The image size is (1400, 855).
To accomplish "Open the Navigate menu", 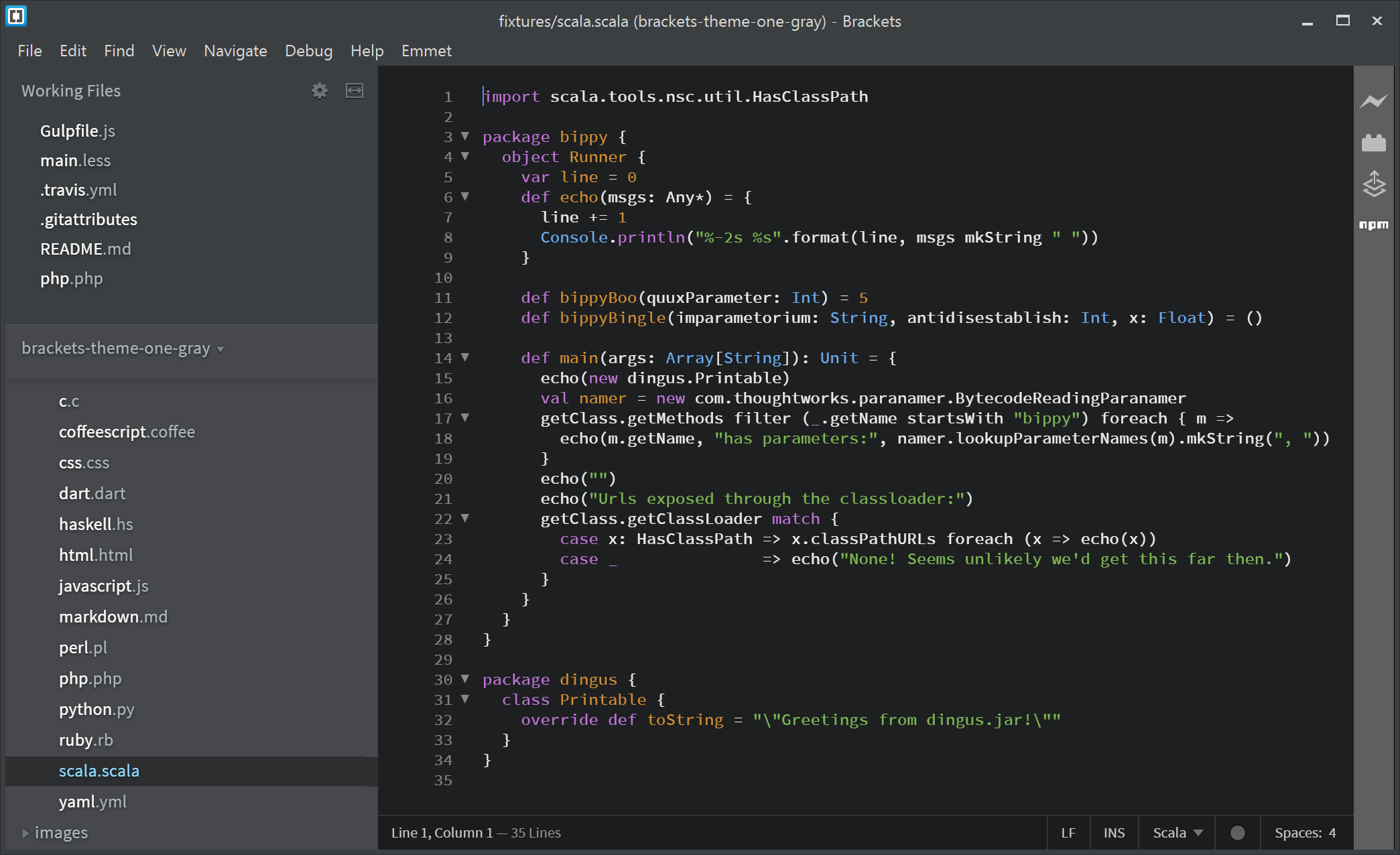I will click(235, 51).
